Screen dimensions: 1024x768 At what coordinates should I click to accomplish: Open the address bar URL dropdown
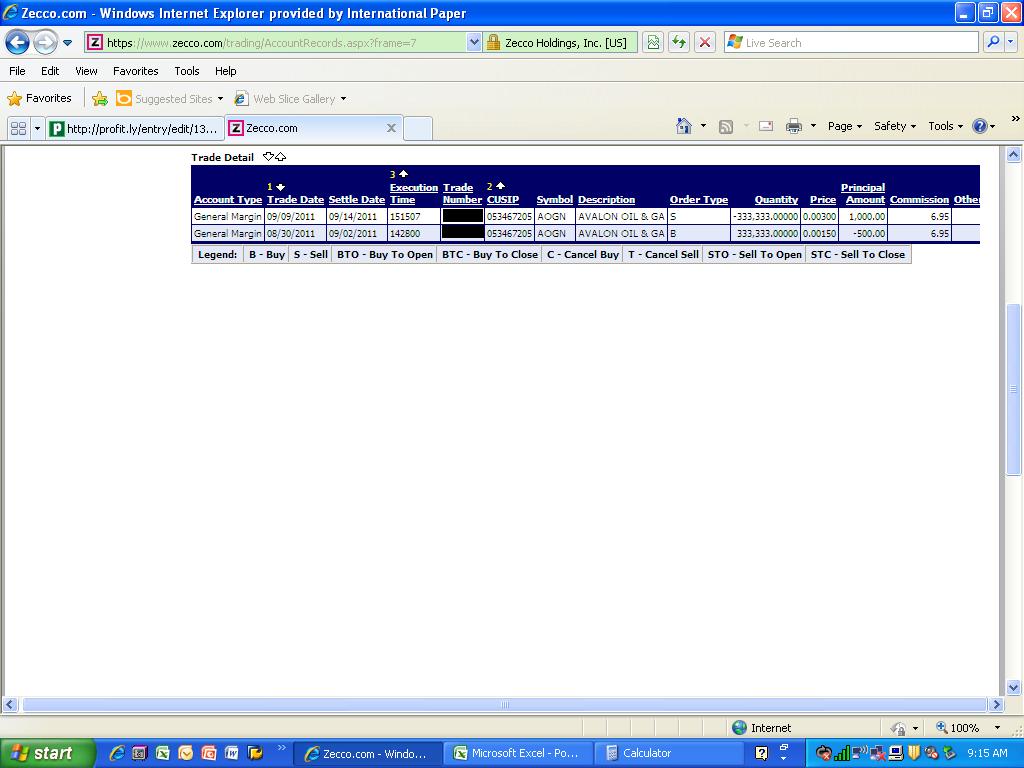pyautogui.click(x=474, y=42)
